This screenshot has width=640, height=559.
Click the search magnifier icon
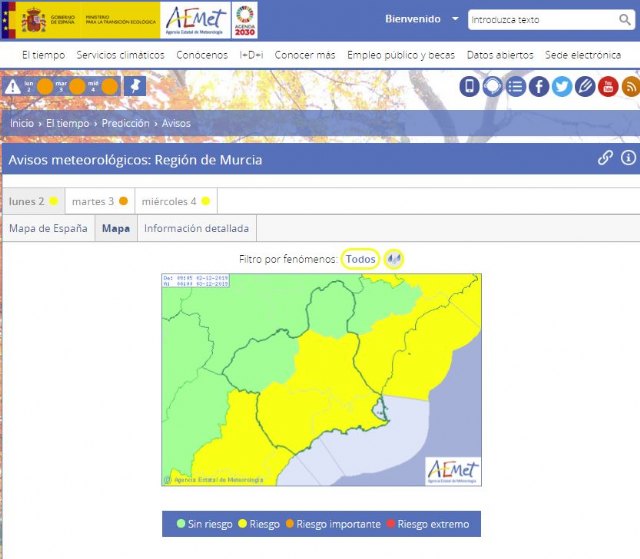(x=625, y=19)
